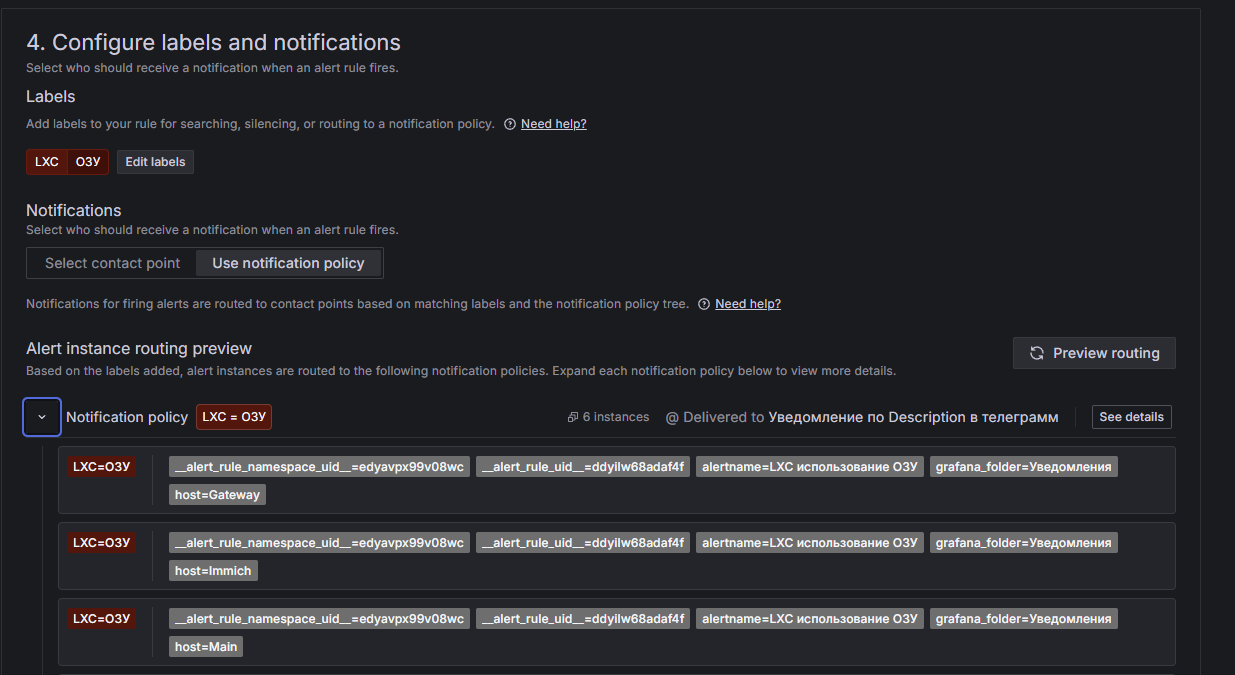Open the Need help link under Labels
The width and height of the screenshot is (1235, 675).
pos(553,124)
